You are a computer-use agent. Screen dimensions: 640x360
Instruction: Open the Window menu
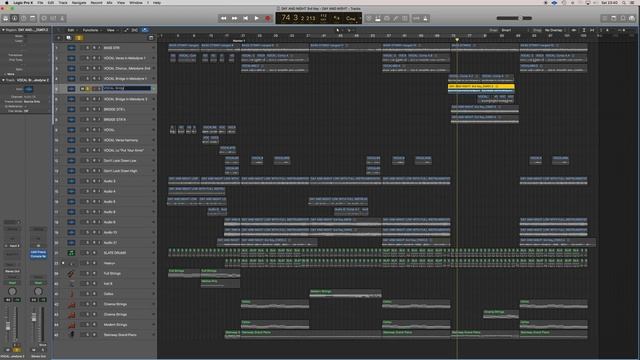tap(136, 2)
